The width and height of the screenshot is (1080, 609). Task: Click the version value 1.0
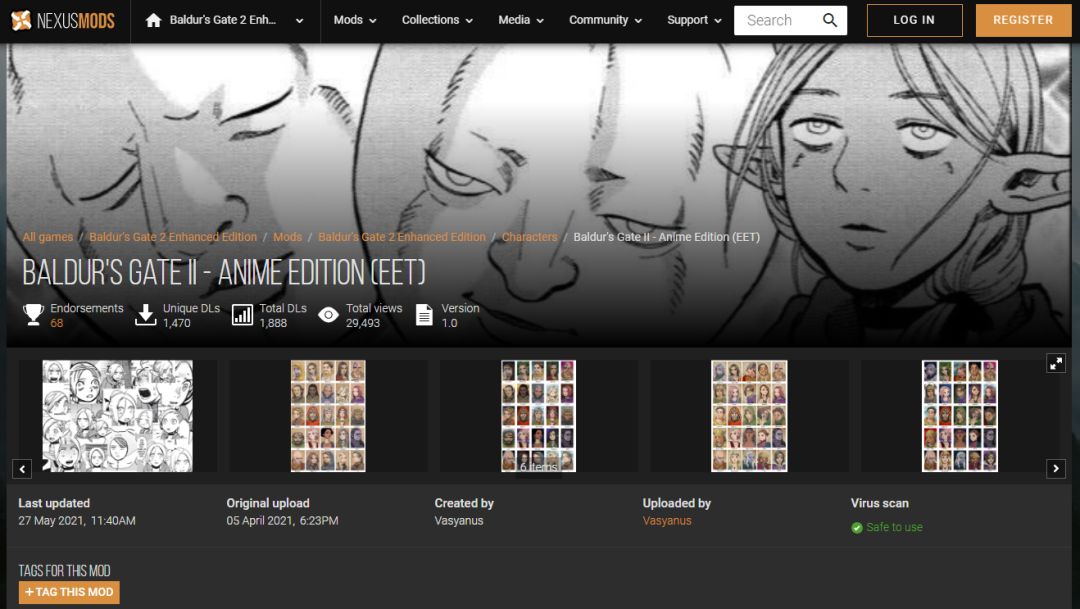(x=449, y=323)
